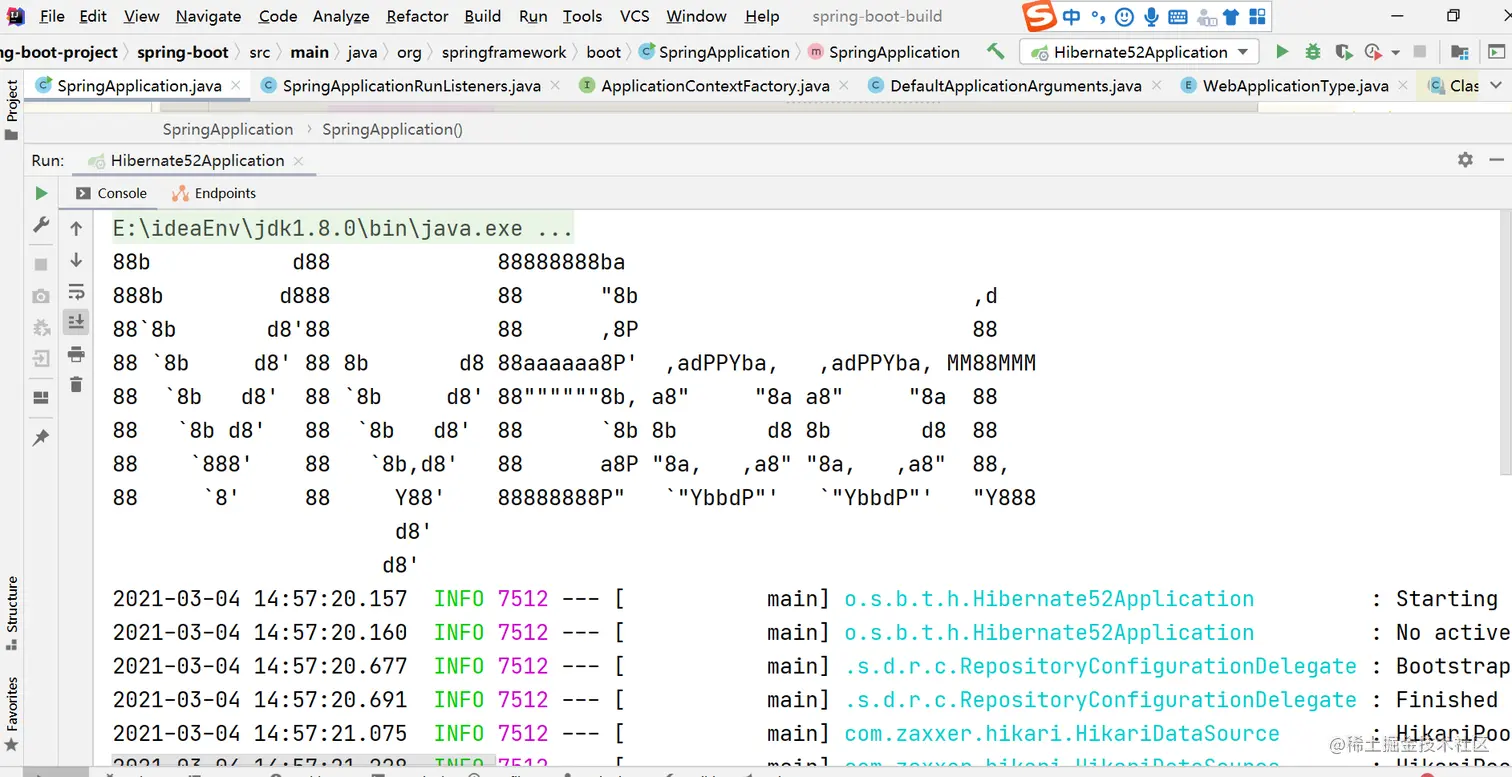Hide the Run tool window
This screenshot has width=1512, height=777.
(x=1497, y=160)
